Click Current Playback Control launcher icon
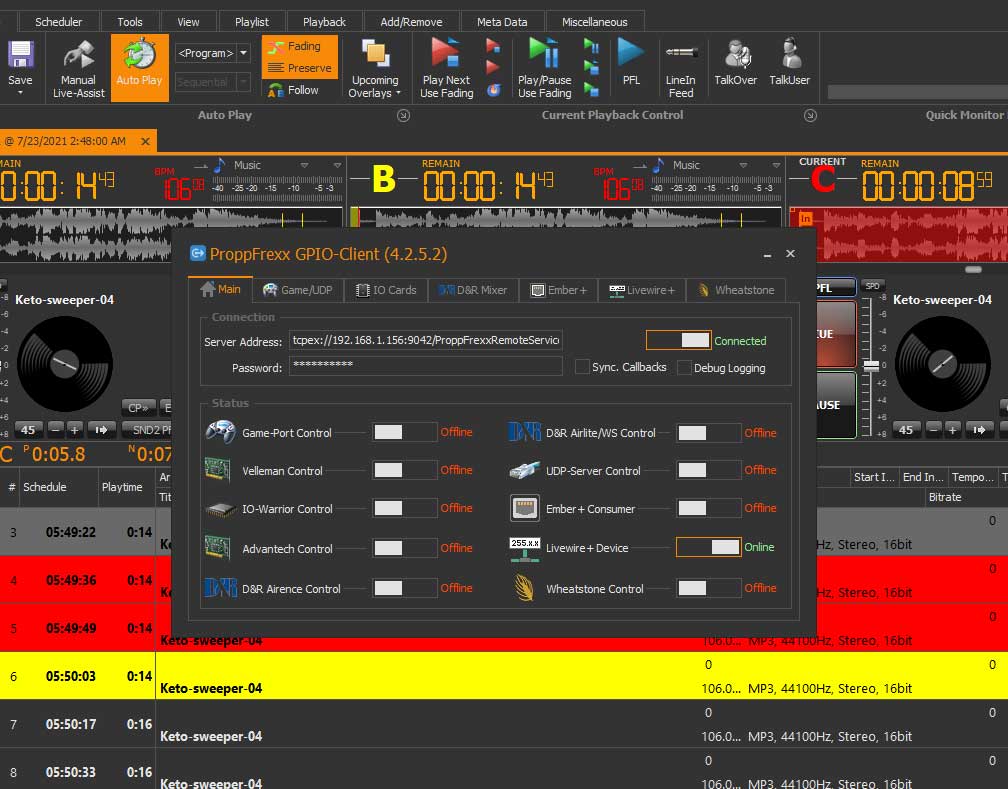This screenshot has height=789, width=1008. [810, 116]
